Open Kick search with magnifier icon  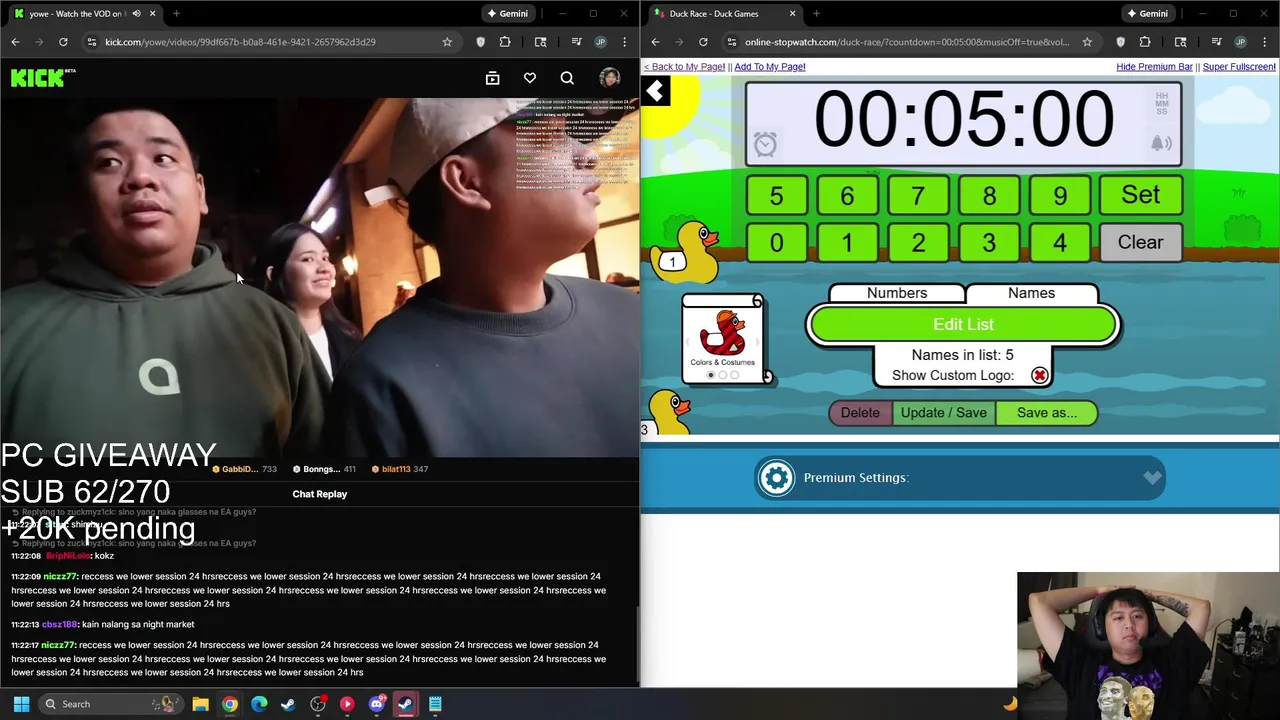click(567, 78)
